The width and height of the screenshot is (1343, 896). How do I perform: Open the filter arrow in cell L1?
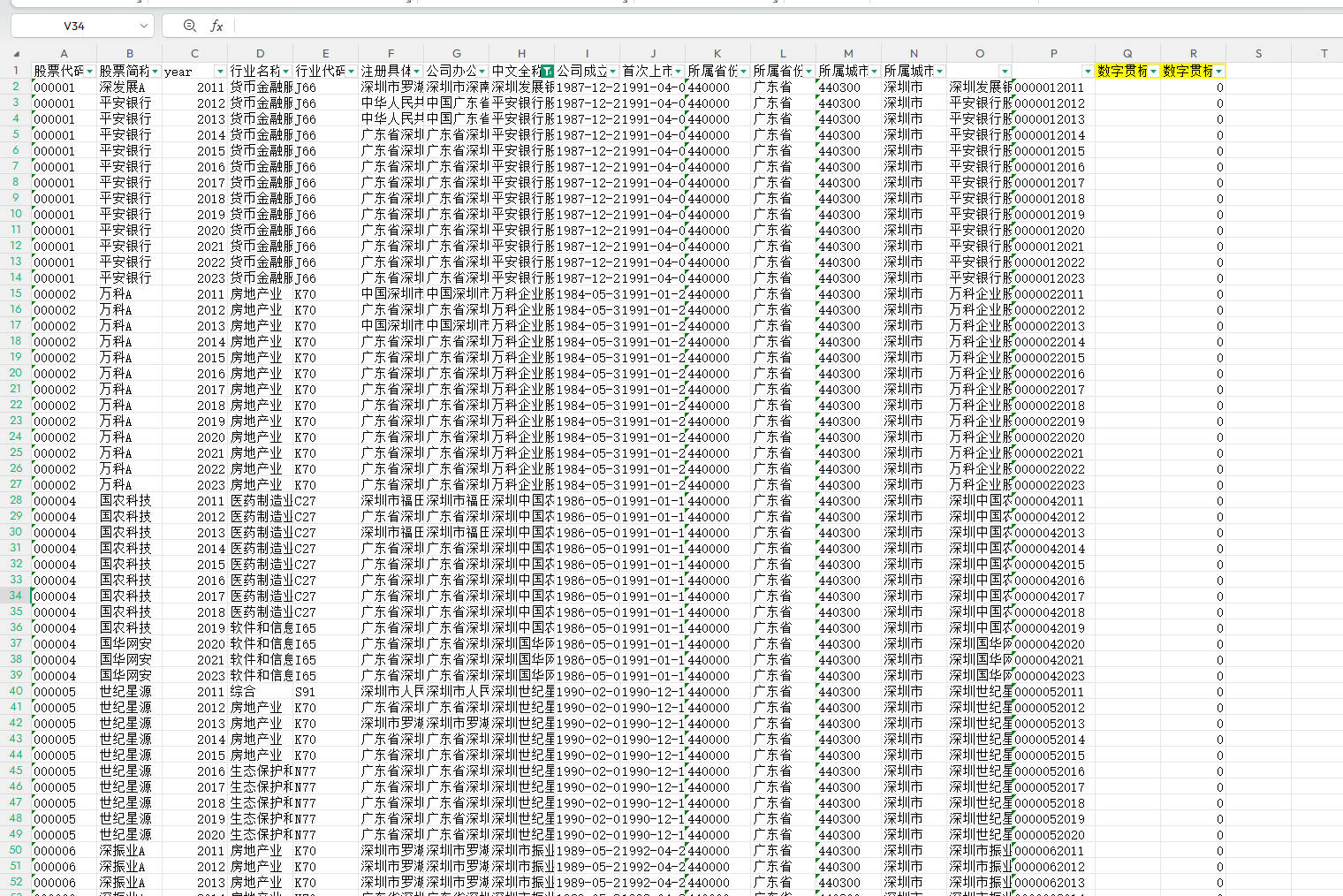coord(809,71)
